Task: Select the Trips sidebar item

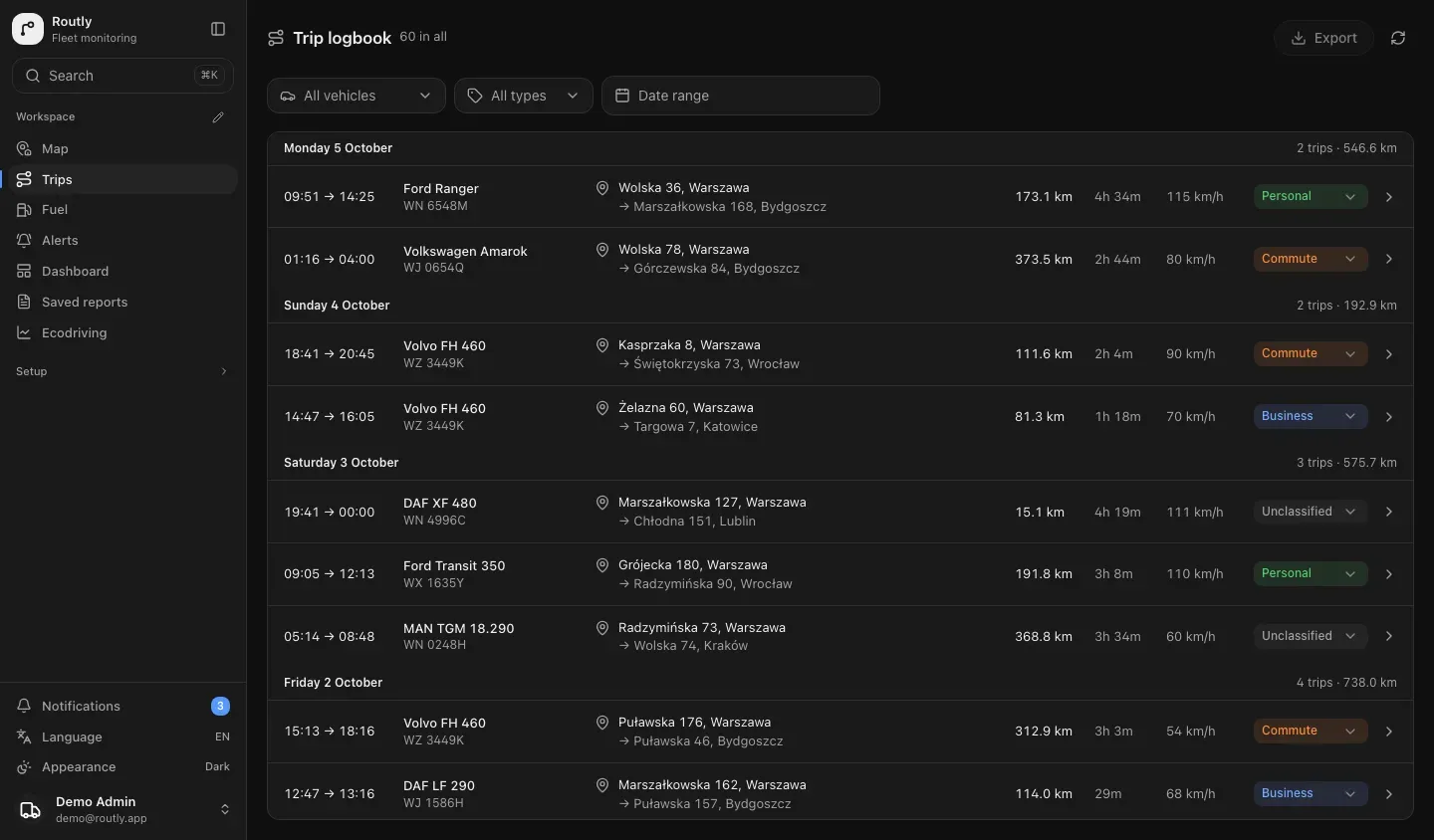Action: click(x=123, y=180)
